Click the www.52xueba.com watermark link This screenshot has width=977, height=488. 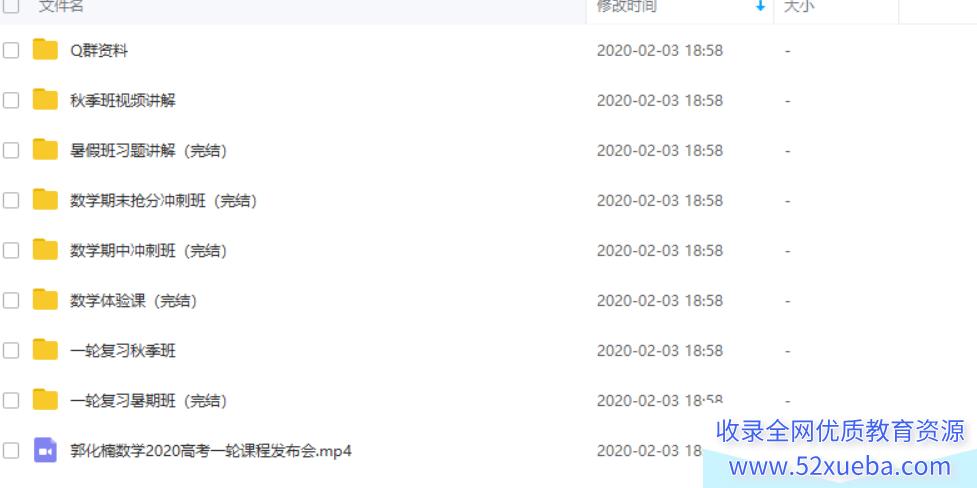pos(840,466)
